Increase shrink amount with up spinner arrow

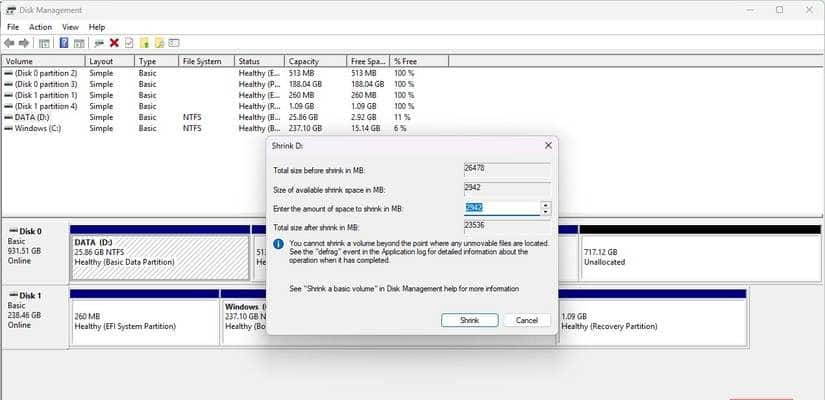click(x=546, y=205)
